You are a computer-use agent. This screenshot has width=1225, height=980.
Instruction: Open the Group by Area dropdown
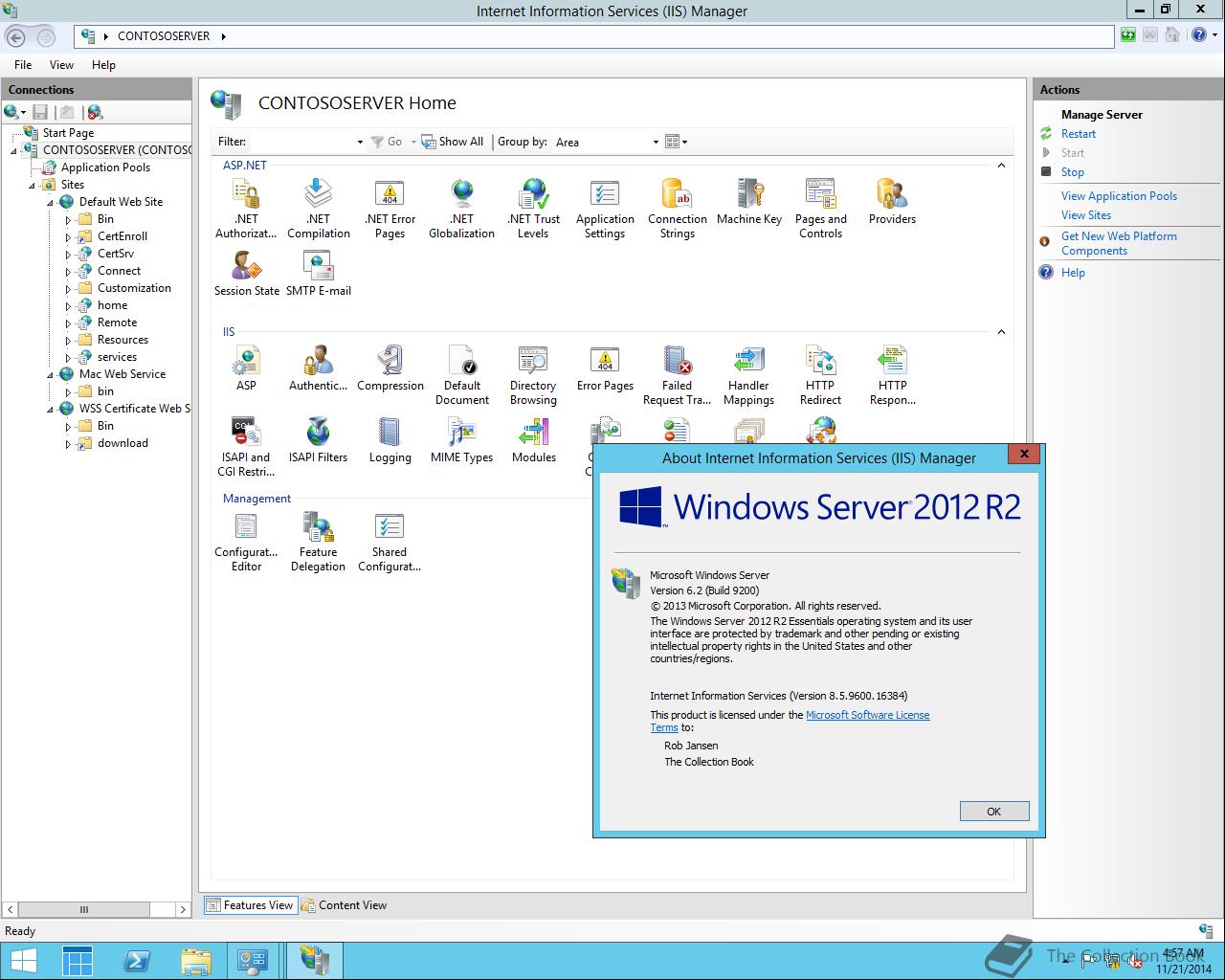point(656,142)
